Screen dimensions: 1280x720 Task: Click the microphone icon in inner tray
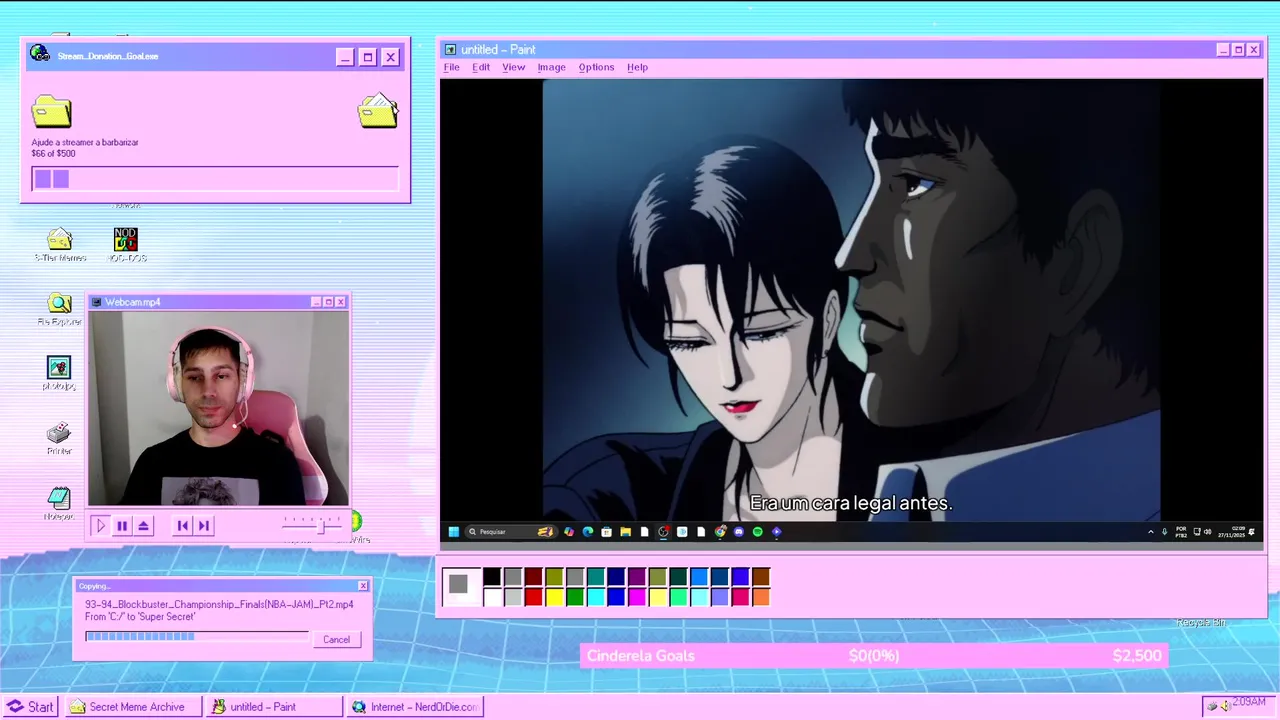1165,532
